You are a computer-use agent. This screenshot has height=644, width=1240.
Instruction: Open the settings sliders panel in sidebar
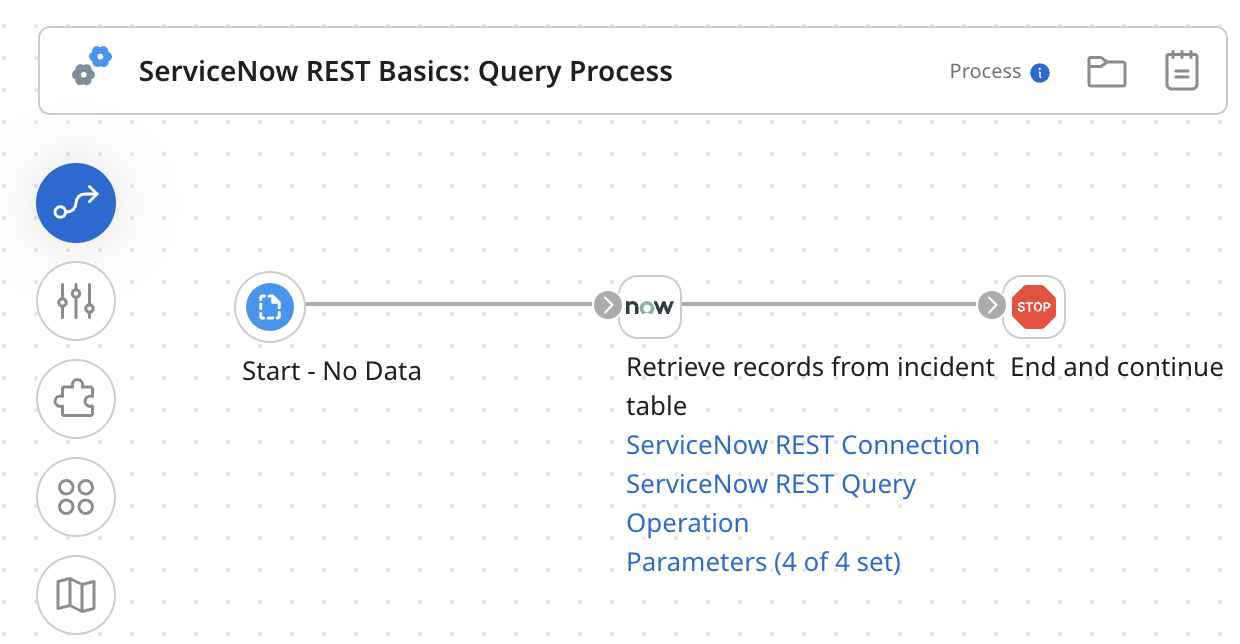[x=75, y=301]
